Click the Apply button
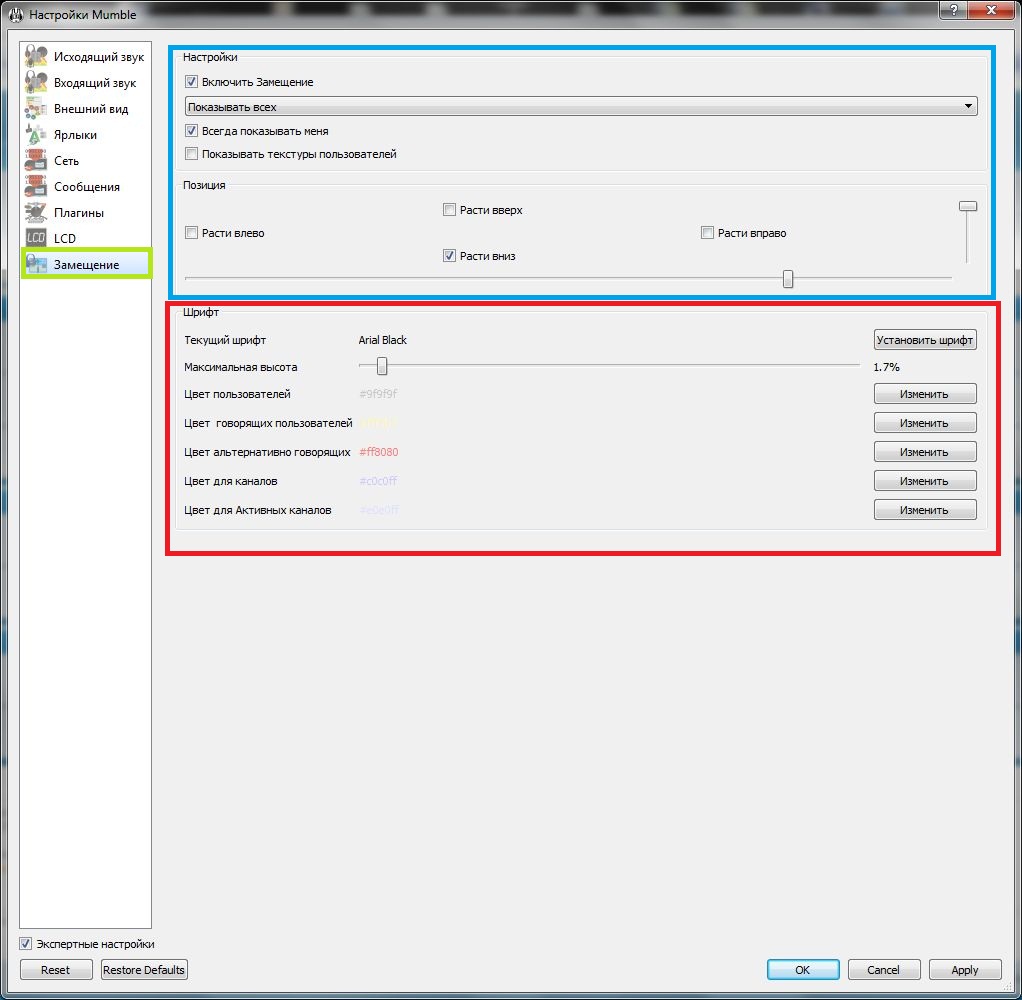The height and width of the screenshot is (1000, 1022). click(965, 970)
